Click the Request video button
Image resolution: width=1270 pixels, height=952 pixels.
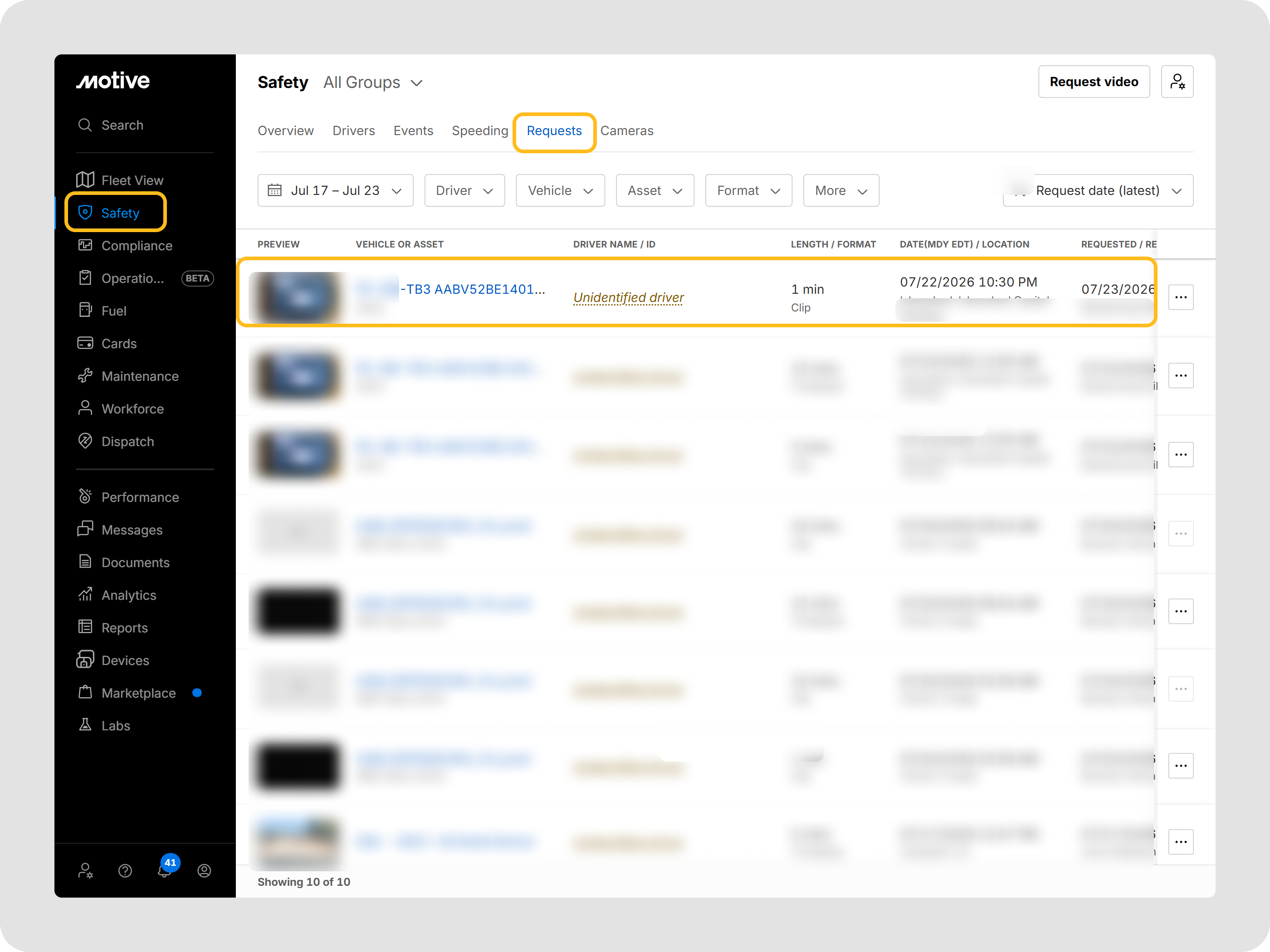tap(1094, 82)
